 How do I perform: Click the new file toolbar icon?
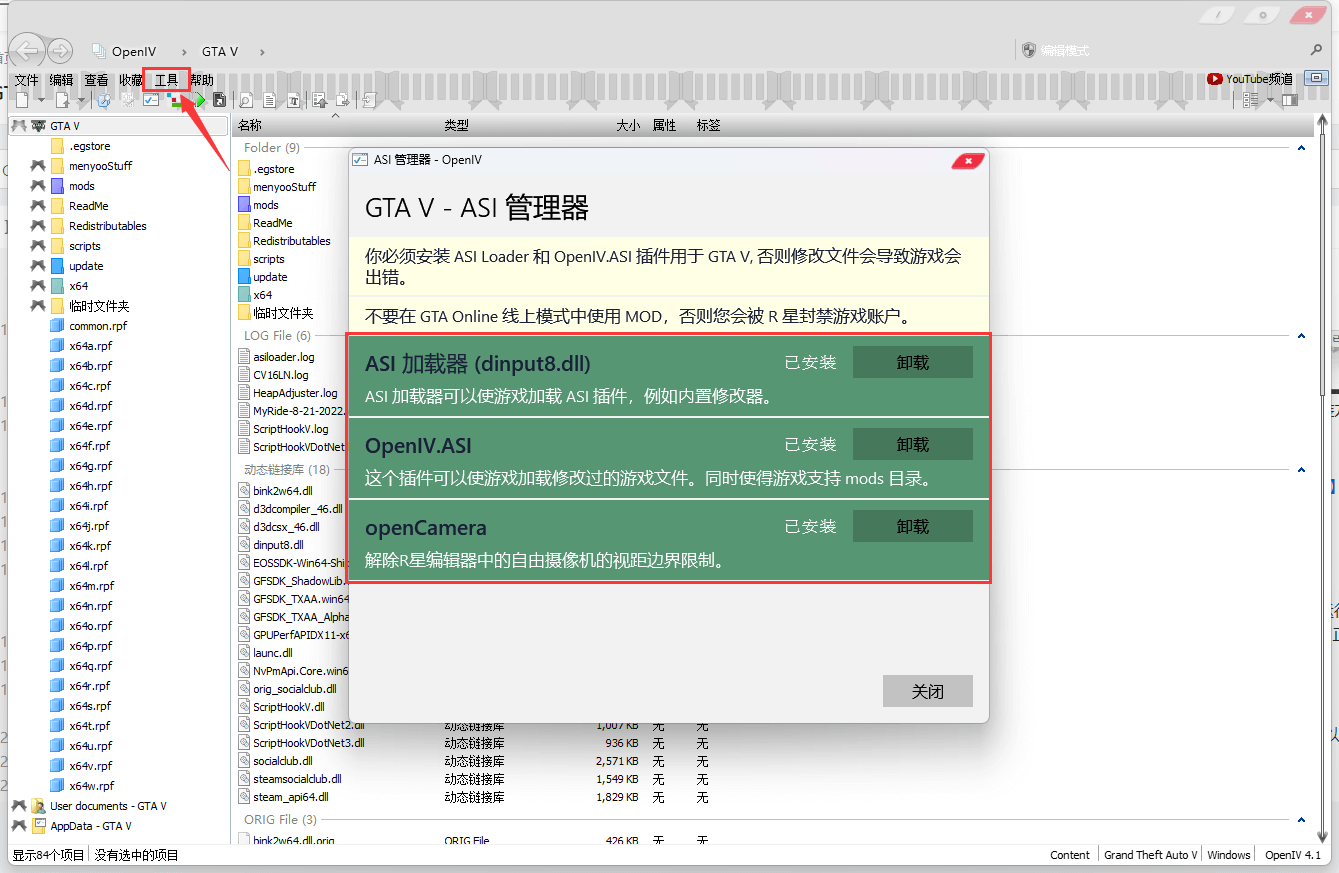click(x=22, y=100)
